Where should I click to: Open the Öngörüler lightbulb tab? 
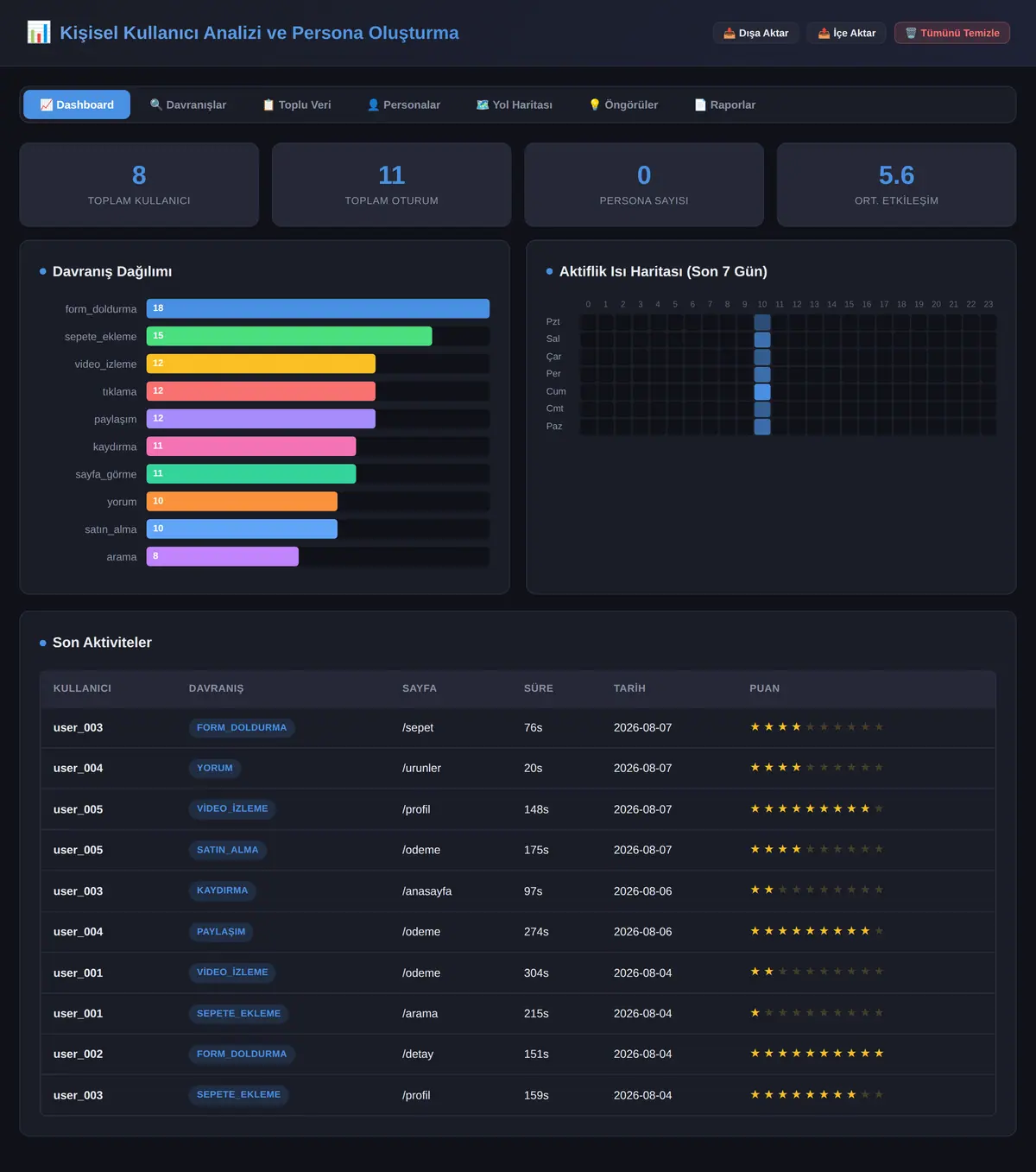[x=623, y=105]
